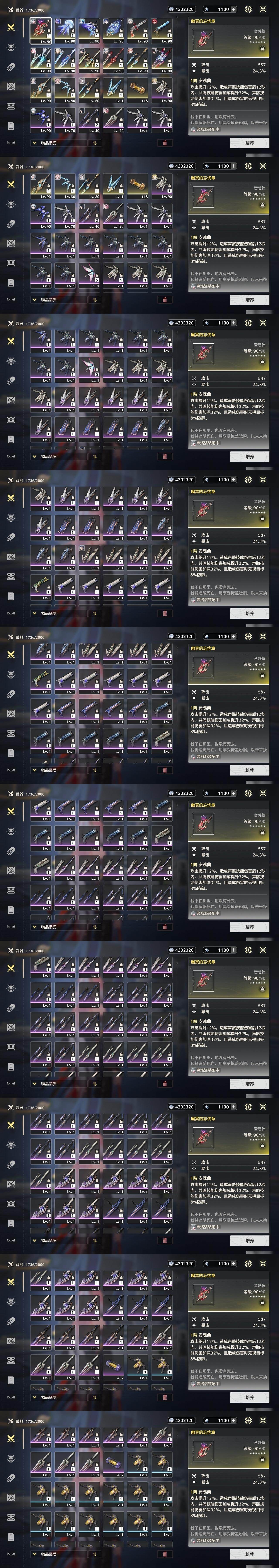The width and height of the screenshot is (279, 1568).
Task: Toggle the lock in the topmost detail panel
Action: click(x=262, y=48)
